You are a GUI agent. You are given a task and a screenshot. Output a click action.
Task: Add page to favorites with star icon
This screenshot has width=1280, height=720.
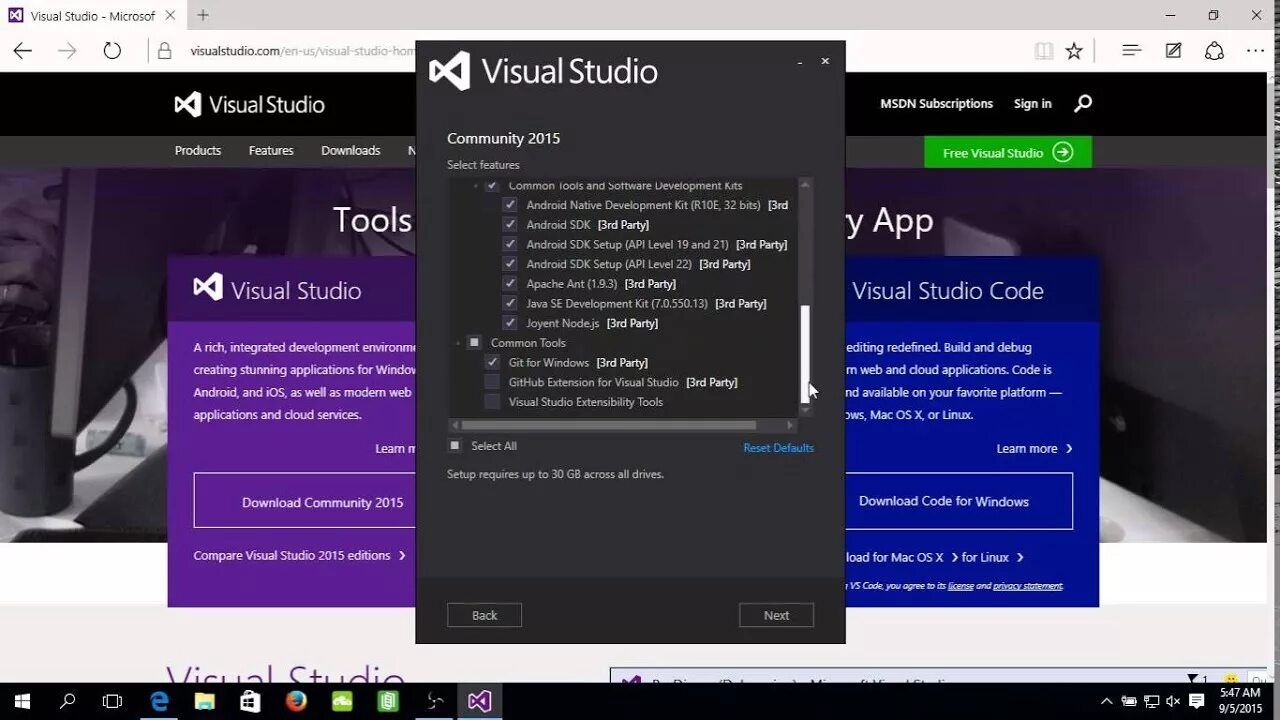point(1074,51)
